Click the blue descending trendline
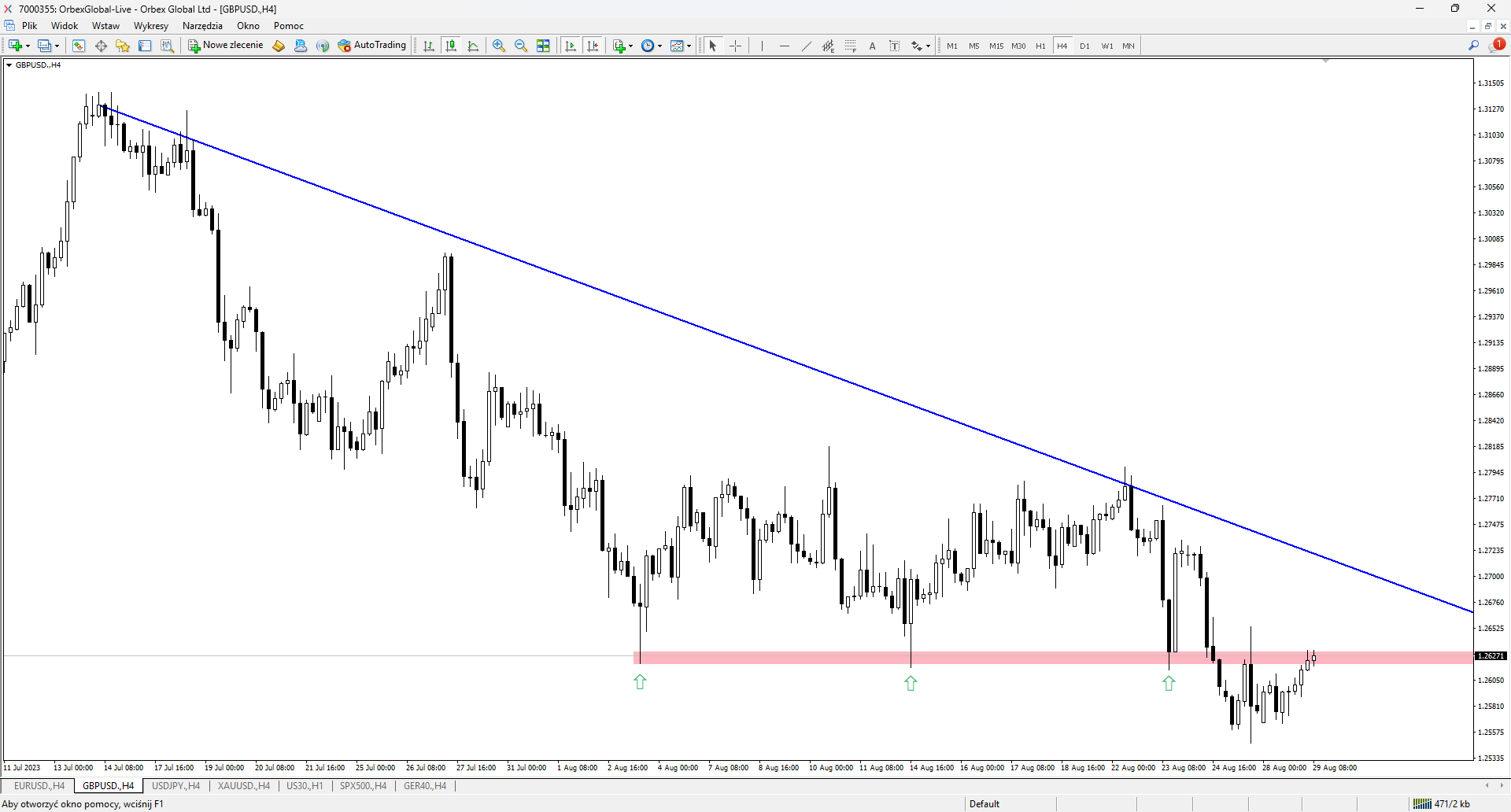 click(787, 360)
